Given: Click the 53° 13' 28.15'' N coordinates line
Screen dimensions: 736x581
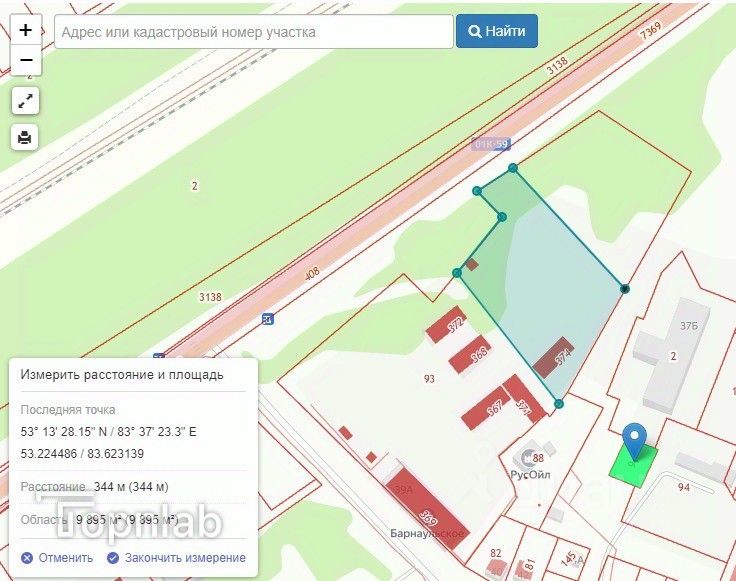Looking at the screenshot, I should (x=108, y=431).
